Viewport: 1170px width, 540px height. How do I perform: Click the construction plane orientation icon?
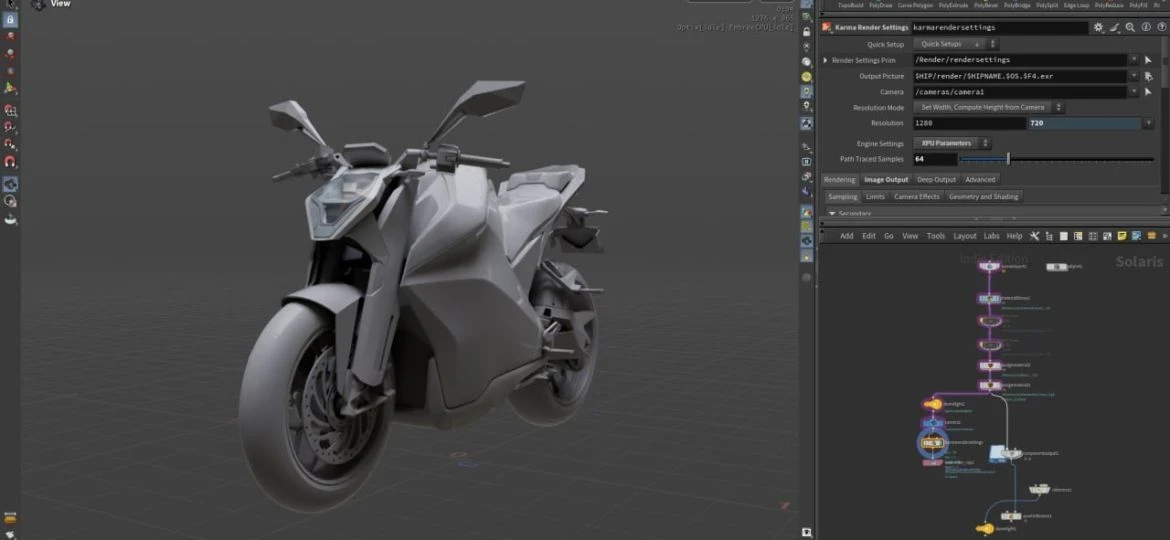10,88
